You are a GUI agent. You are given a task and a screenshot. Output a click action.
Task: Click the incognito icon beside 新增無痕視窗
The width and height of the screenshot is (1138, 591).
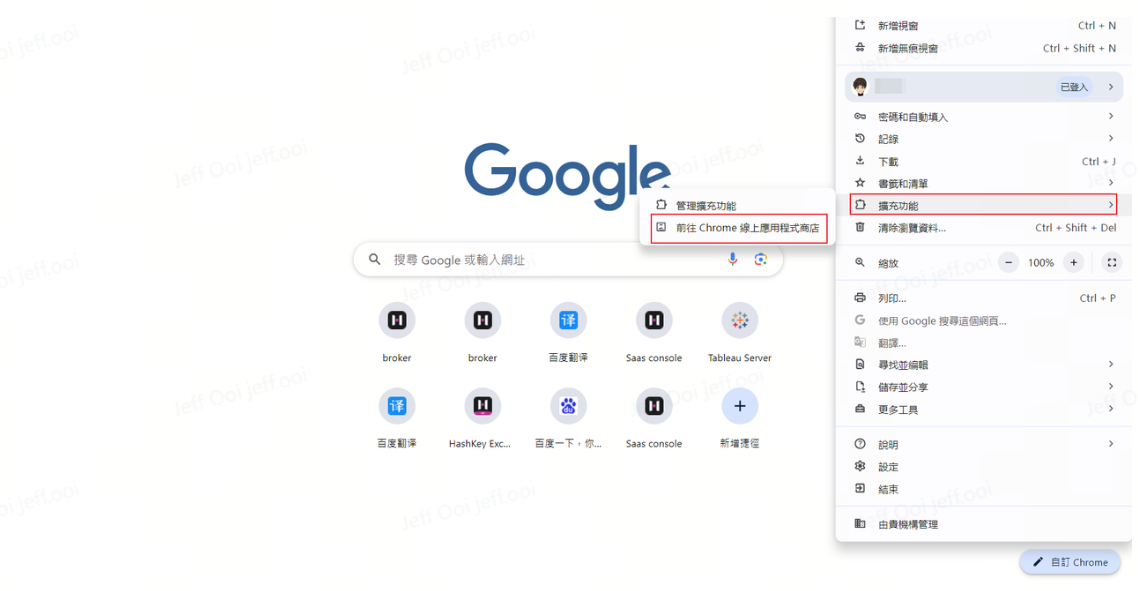click(860, 48)
